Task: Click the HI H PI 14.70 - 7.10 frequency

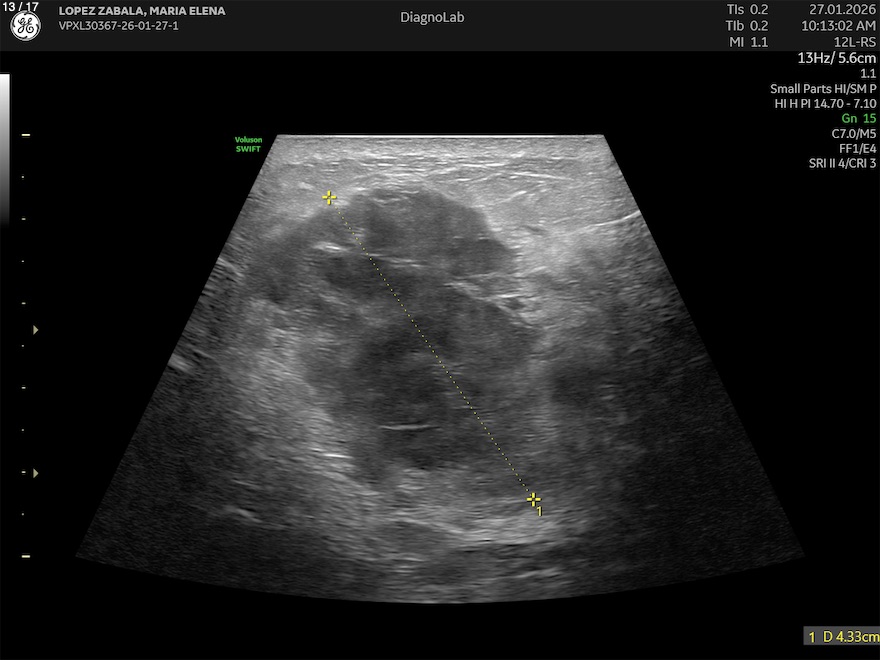Action: 825,103
